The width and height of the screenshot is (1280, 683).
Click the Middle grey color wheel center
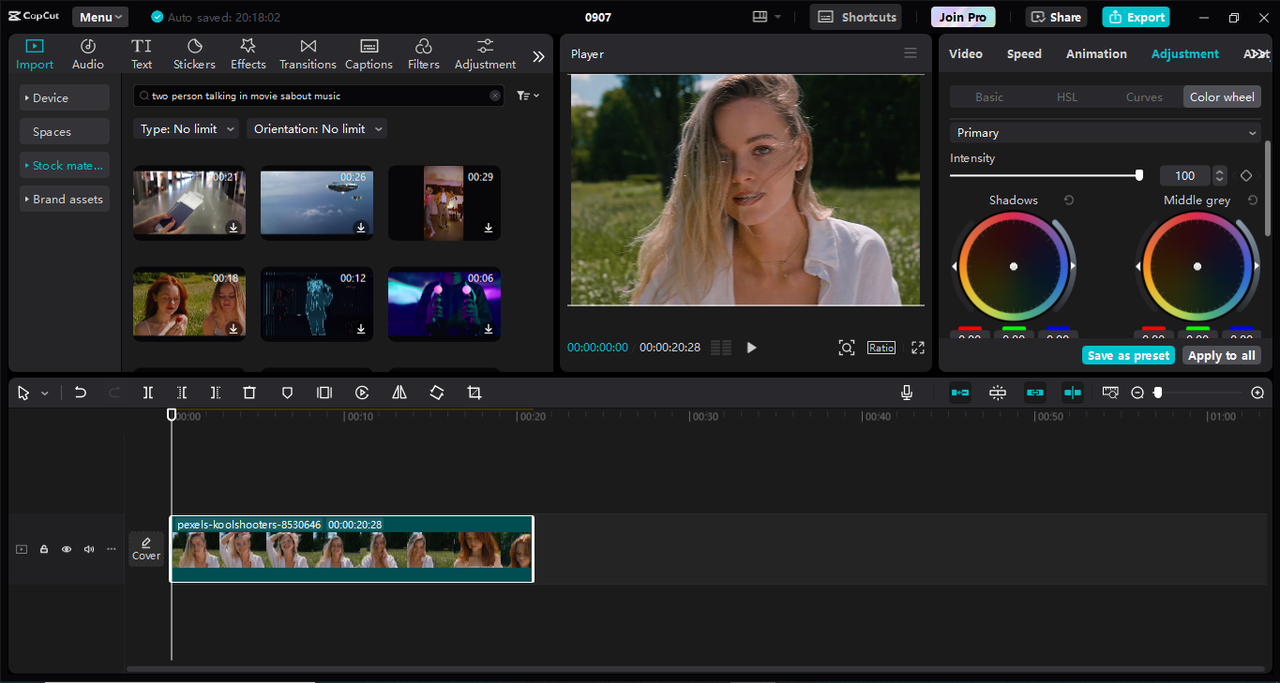point(1197,266)
